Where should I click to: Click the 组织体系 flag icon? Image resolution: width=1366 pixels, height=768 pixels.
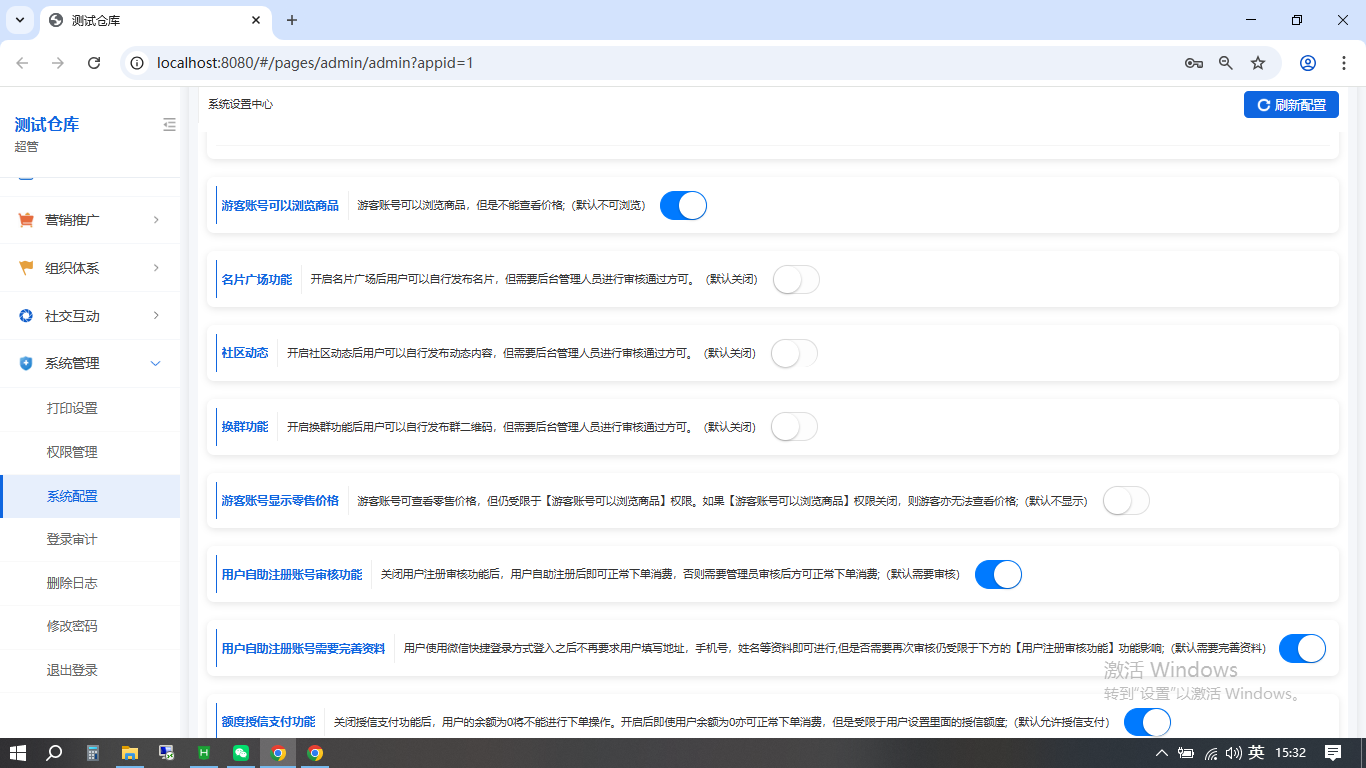point(26,268)
